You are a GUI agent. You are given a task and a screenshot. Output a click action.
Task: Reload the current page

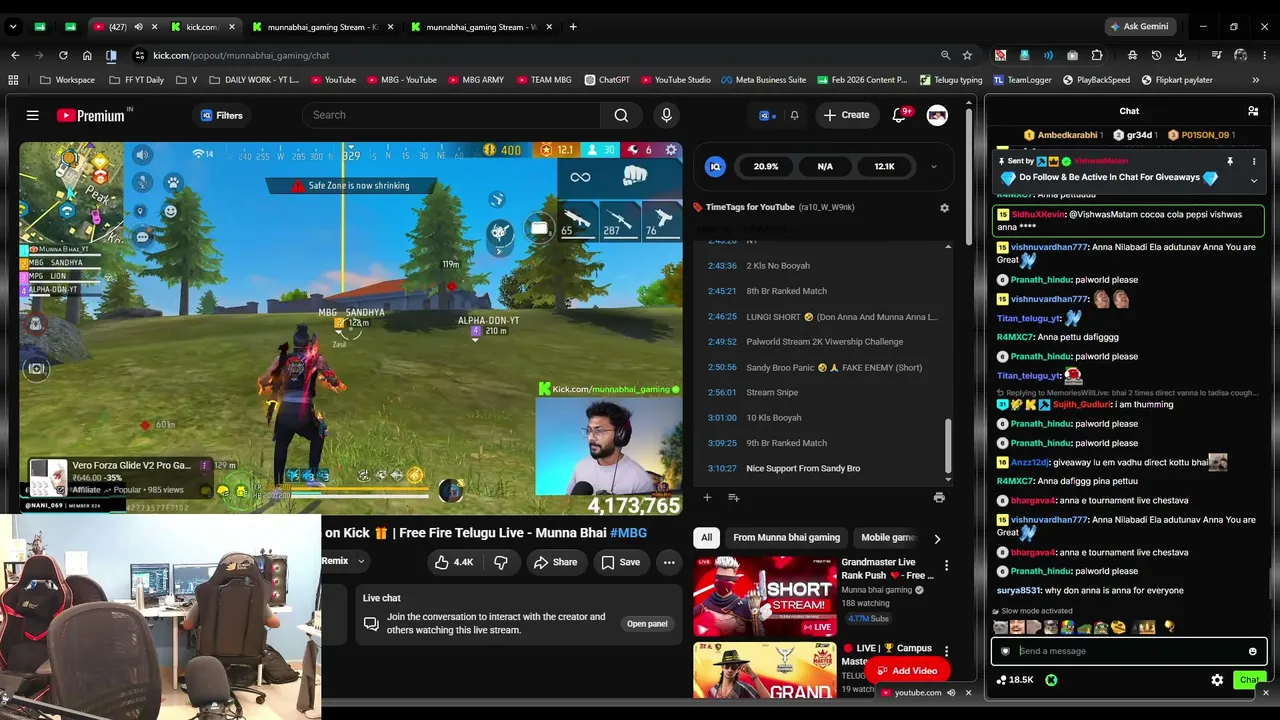[63, 55]
